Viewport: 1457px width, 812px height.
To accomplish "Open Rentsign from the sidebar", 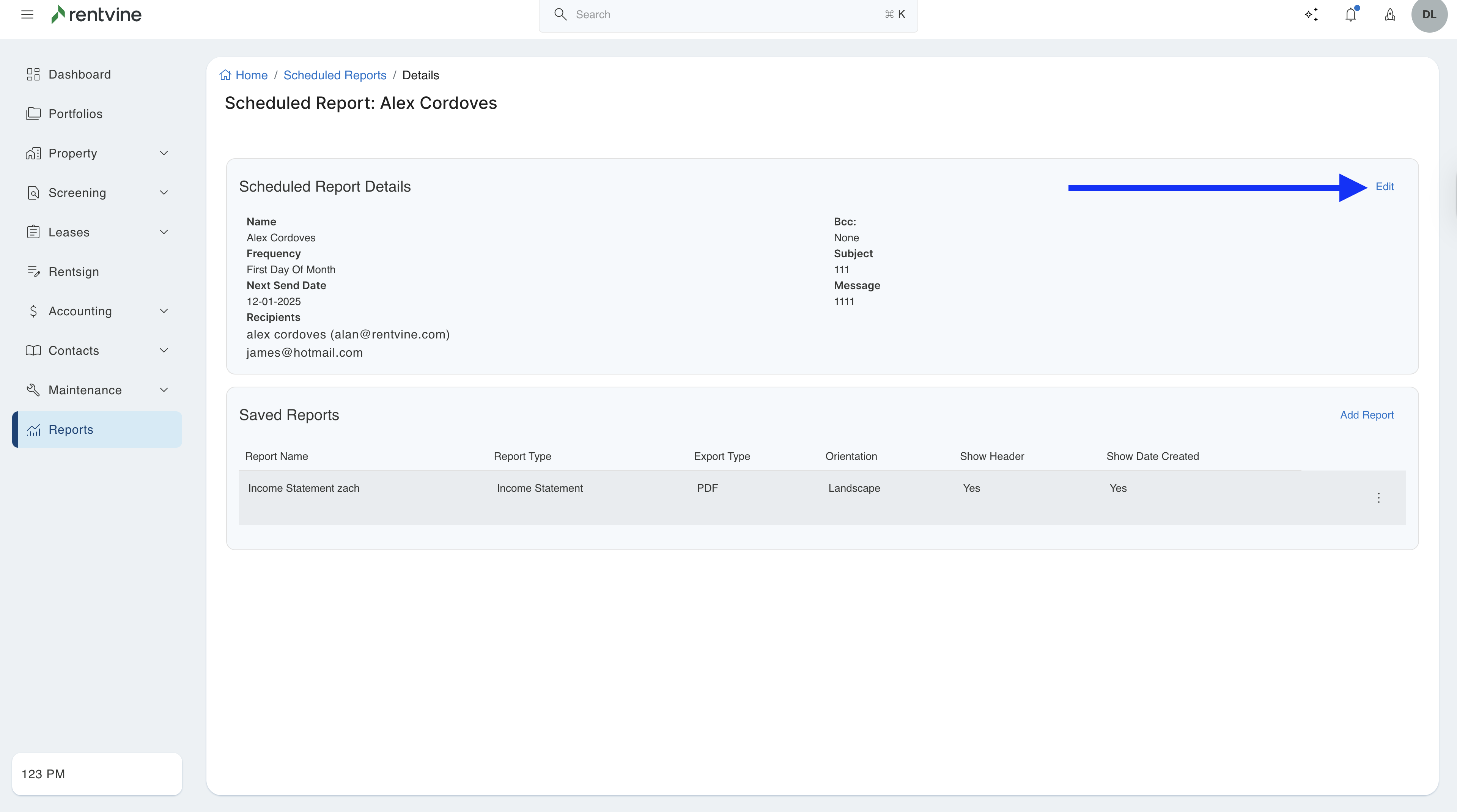I will [x=74, y=272].
